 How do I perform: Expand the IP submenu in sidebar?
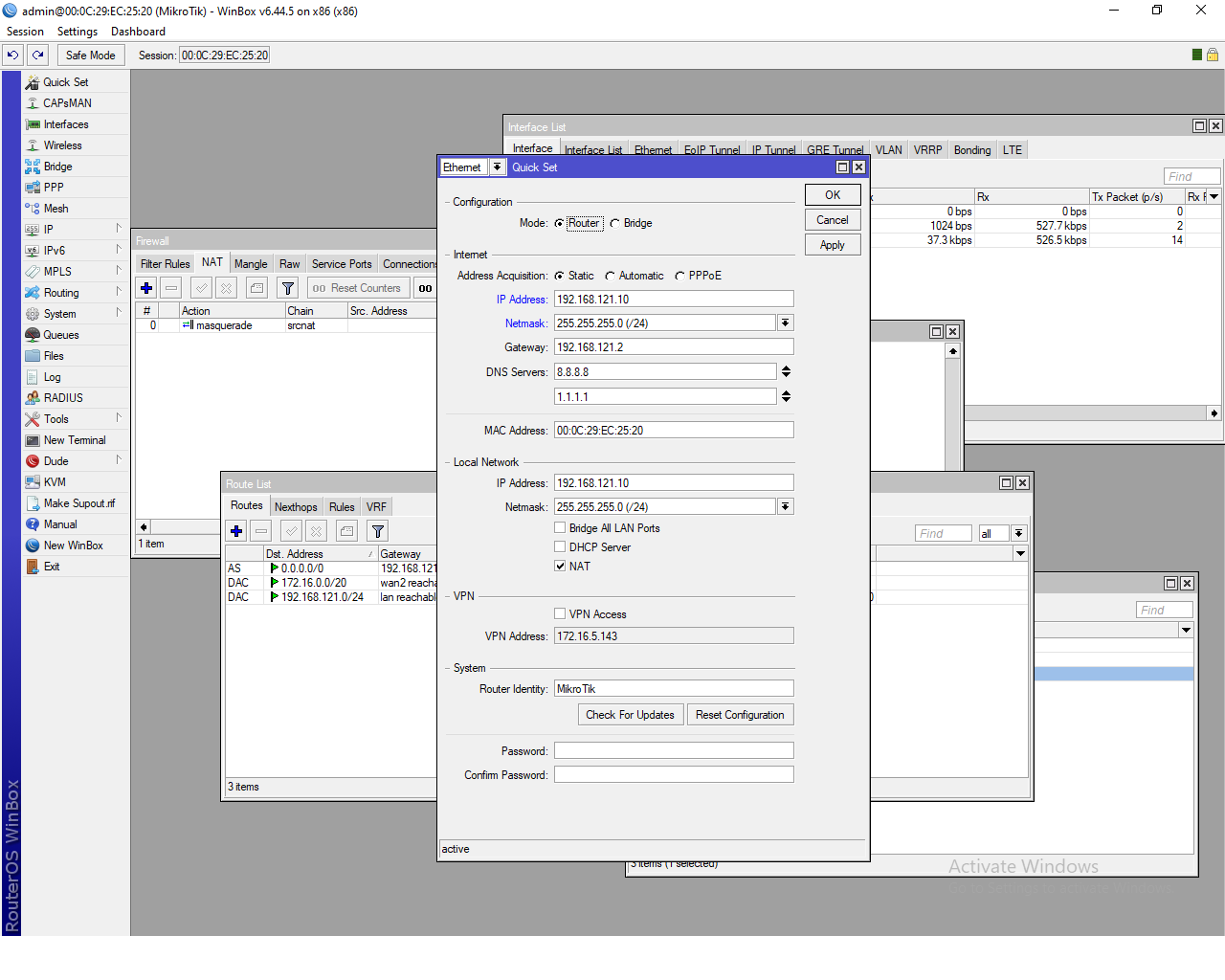point(119,229)
